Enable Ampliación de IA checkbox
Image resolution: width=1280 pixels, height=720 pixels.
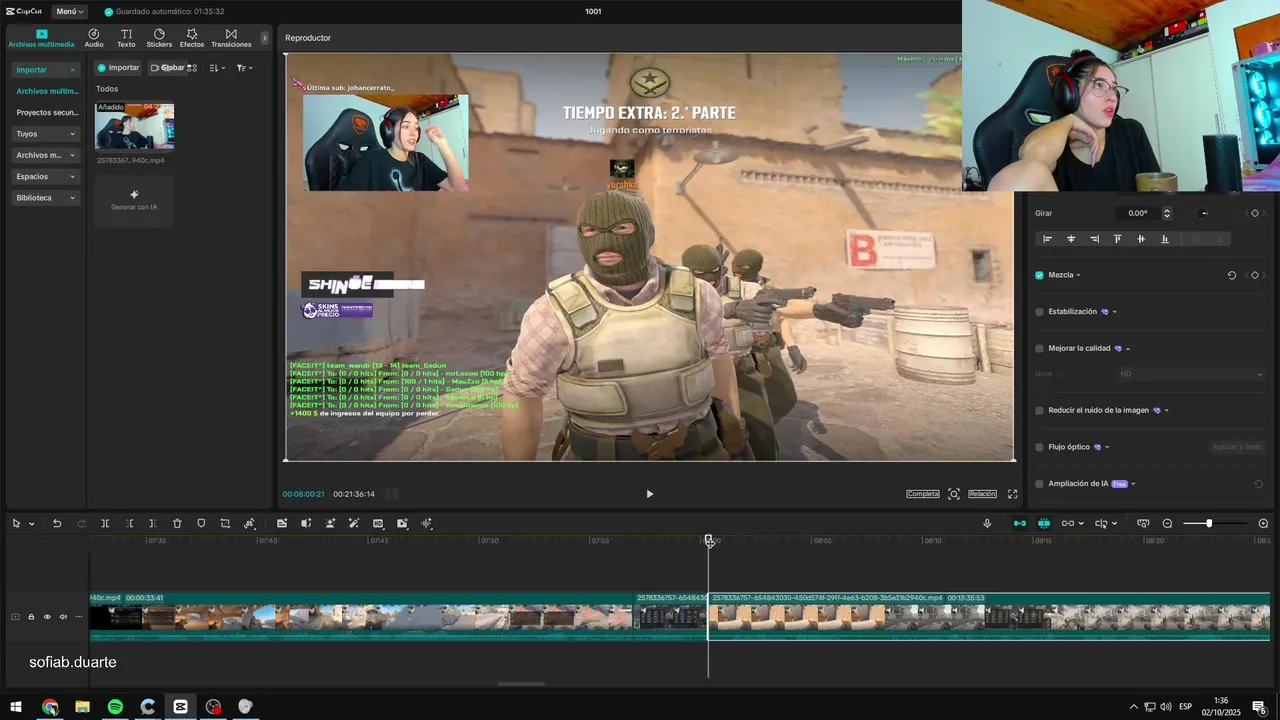(1039, 484)
